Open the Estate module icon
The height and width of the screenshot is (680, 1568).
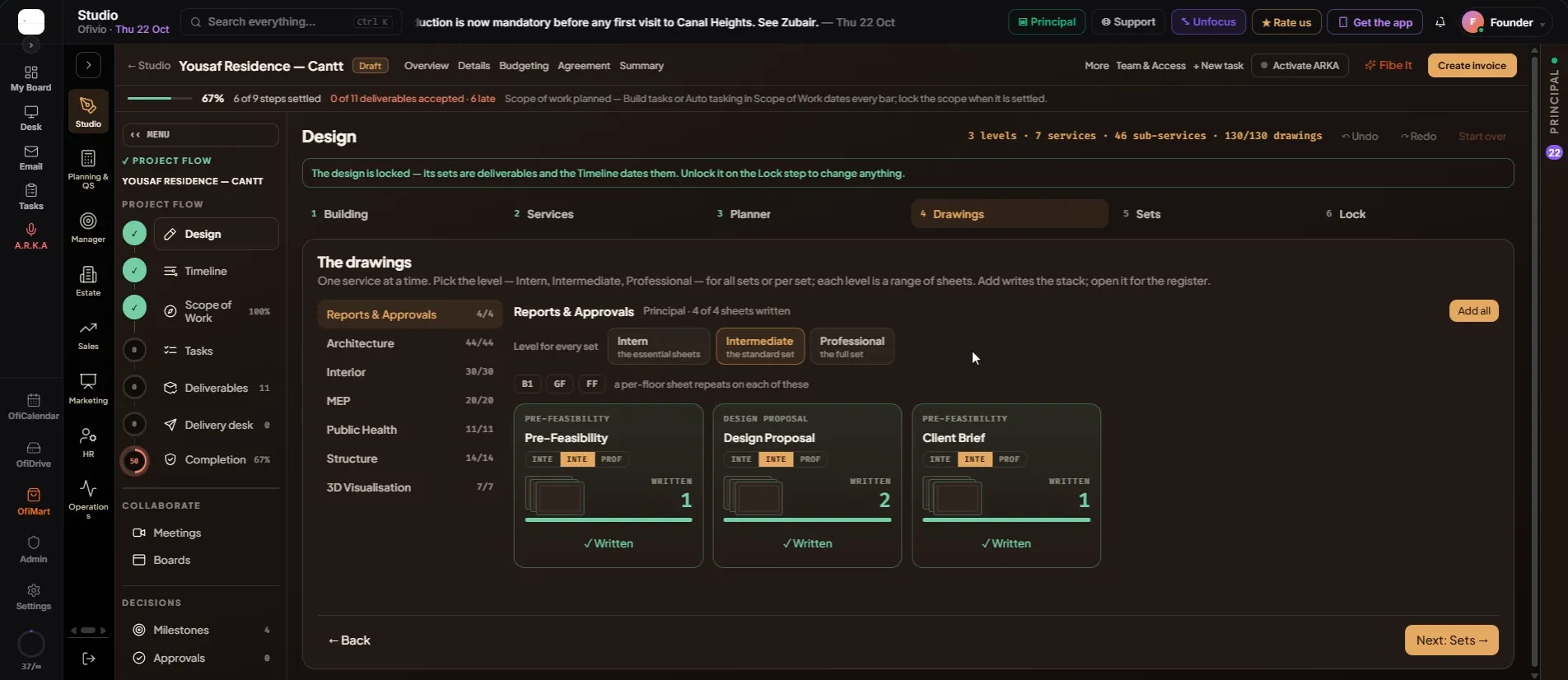[88, 282]
